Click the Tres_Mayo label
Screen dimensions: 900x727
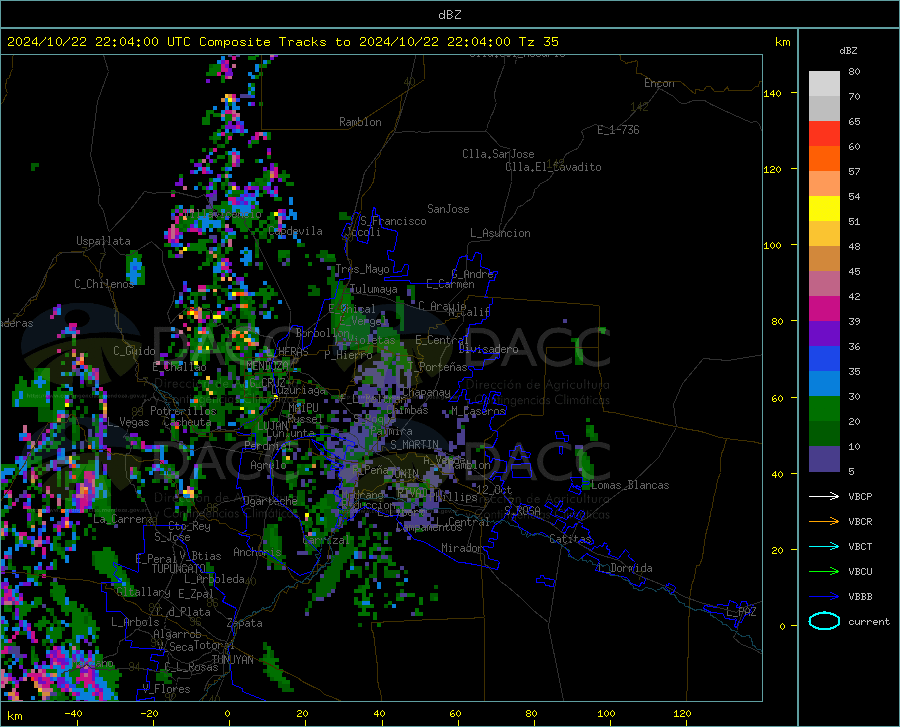362,269
